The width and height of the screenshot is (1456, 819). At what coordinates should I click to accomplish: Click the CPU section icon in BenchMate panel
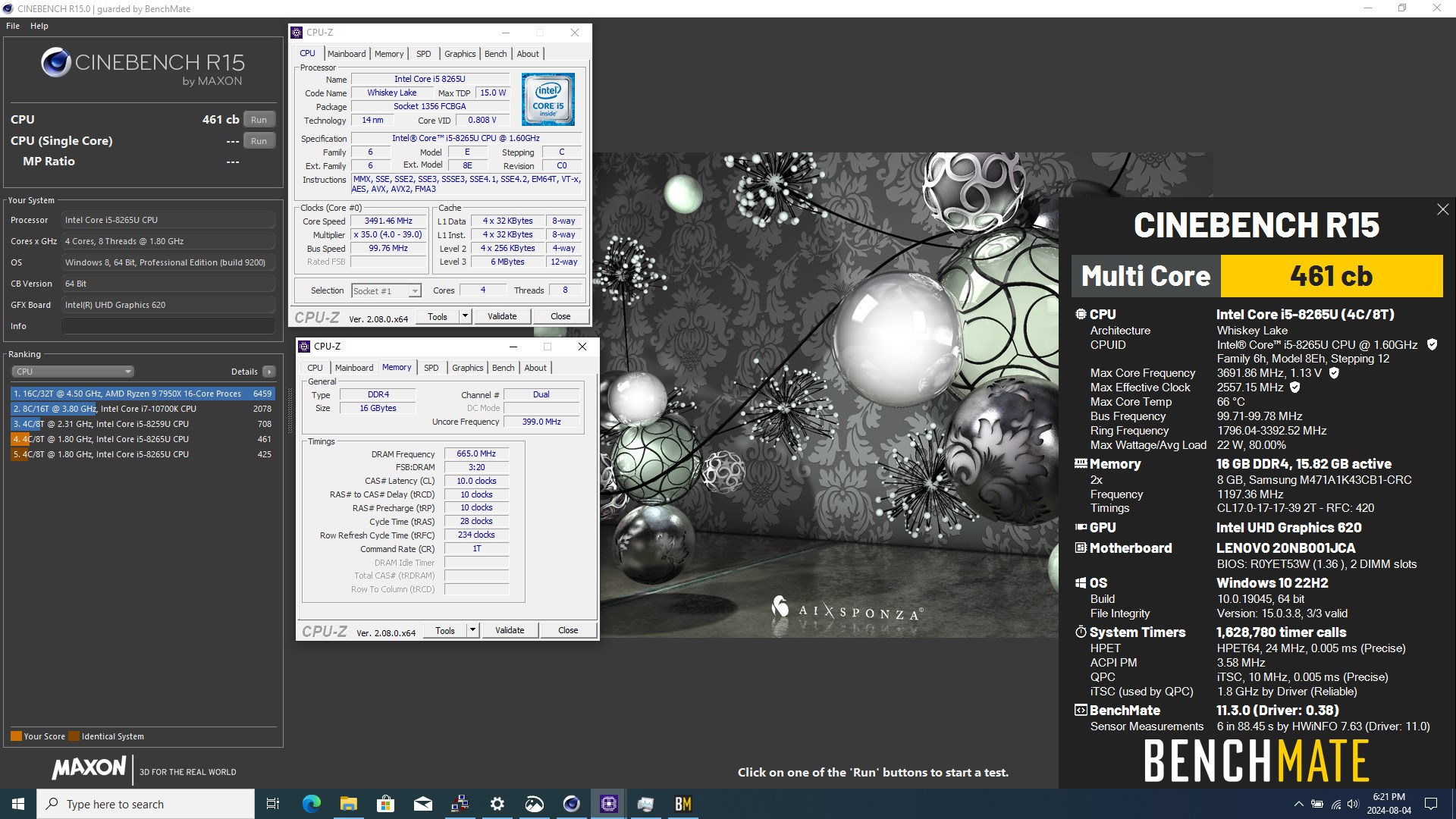tap(1081, 314)
